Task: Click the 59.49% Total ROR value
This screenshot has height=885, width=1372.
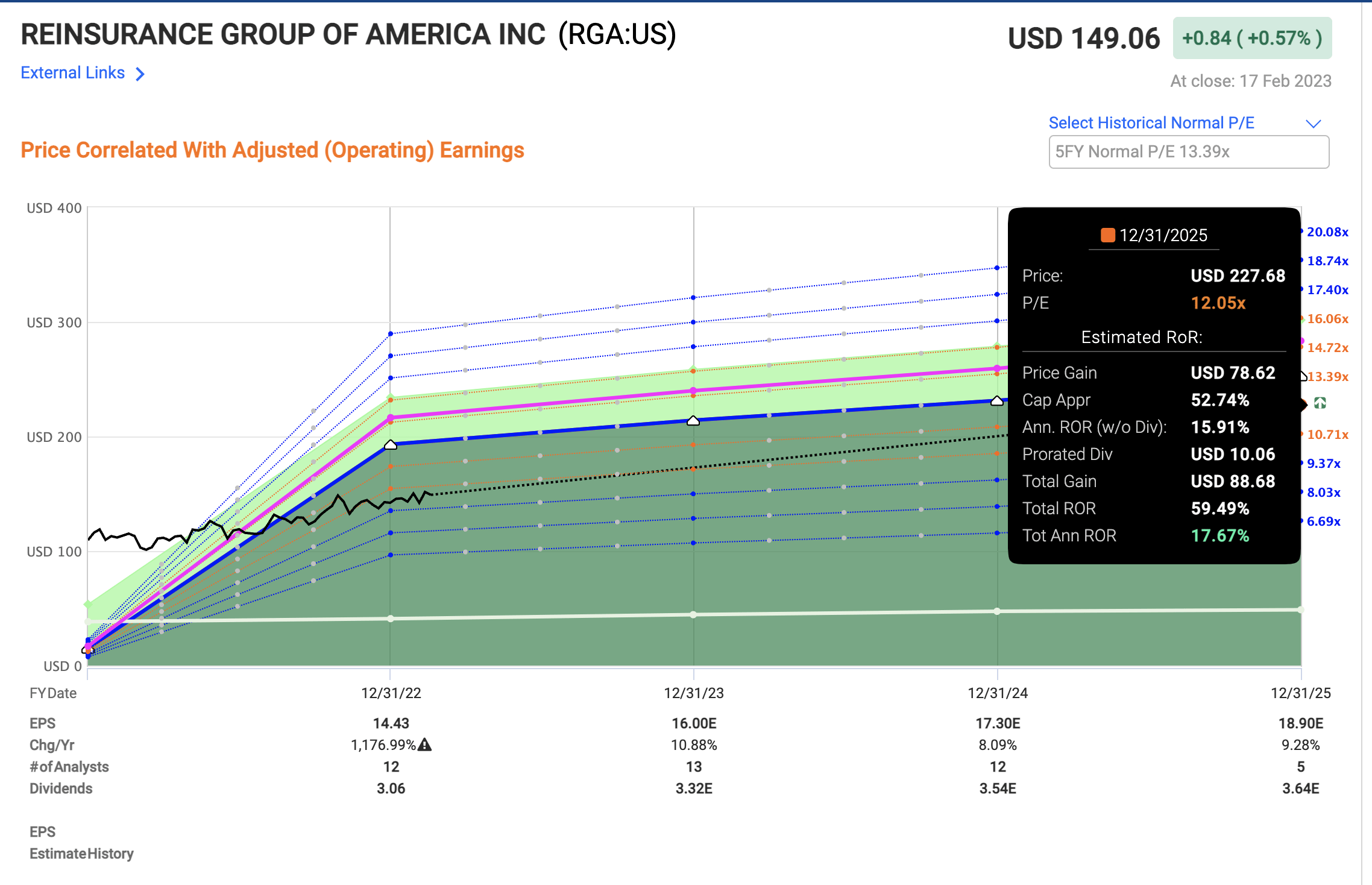Action: tap(1220, 509)
